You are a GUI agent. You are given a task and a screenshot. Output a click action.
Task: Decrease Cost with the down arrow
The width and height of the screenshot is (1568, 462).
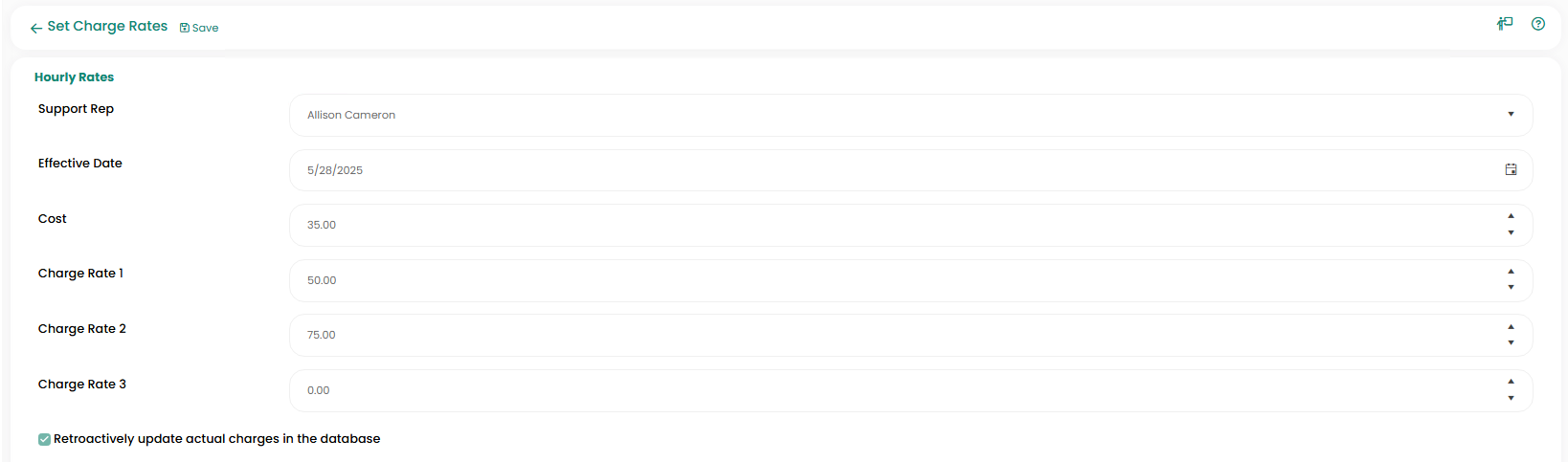pos(1511,232)
